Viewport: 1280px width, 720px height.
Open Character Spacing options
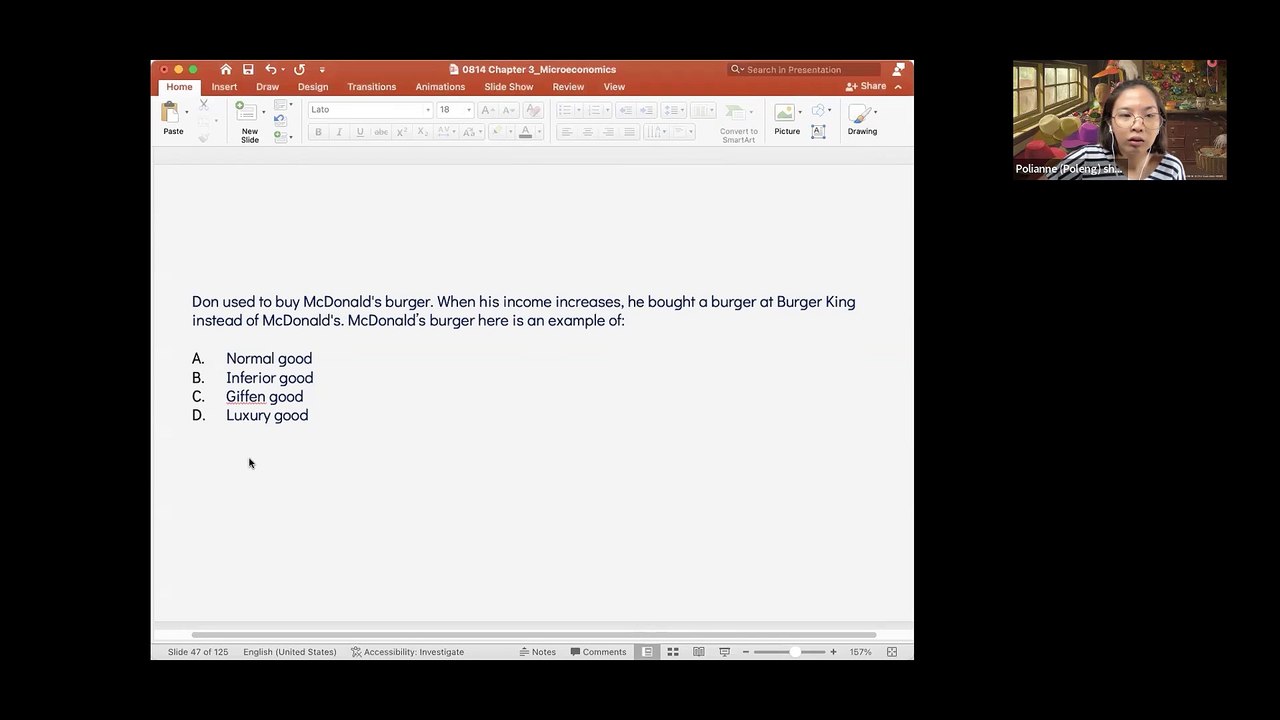tap(446, 132)
